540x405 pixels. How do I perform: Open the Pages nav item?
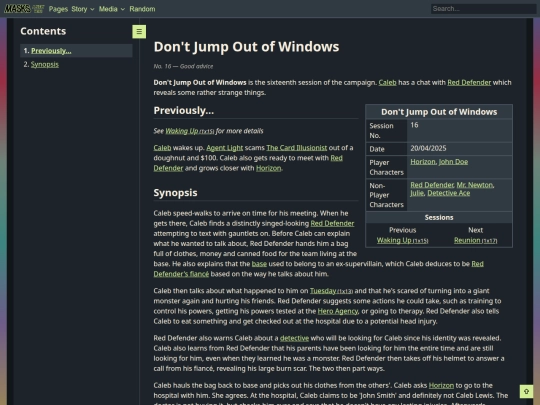point(58,9)
